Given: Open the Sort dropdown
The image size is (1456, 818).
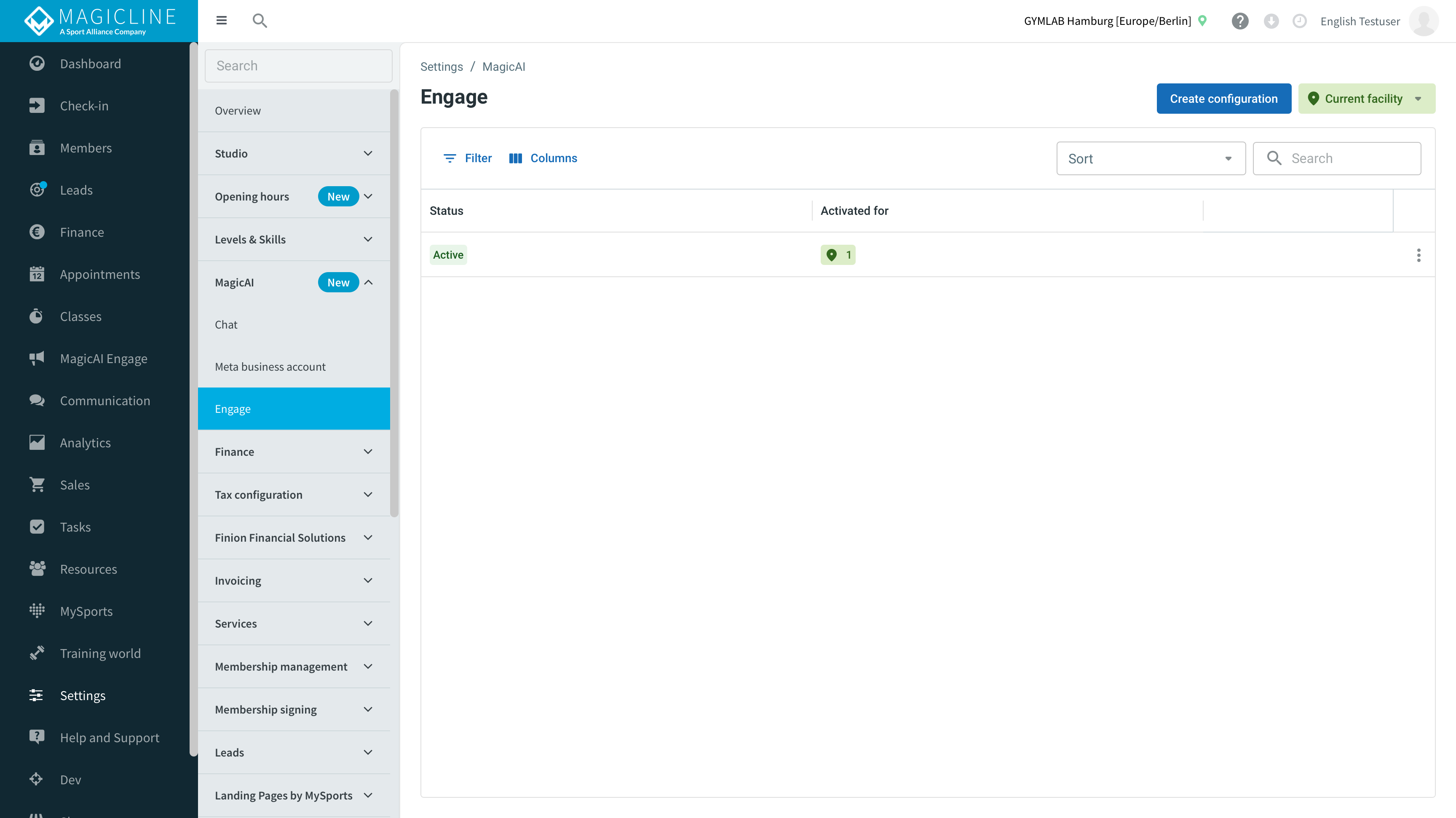Looking at the screenshot, I should 1151,159.
